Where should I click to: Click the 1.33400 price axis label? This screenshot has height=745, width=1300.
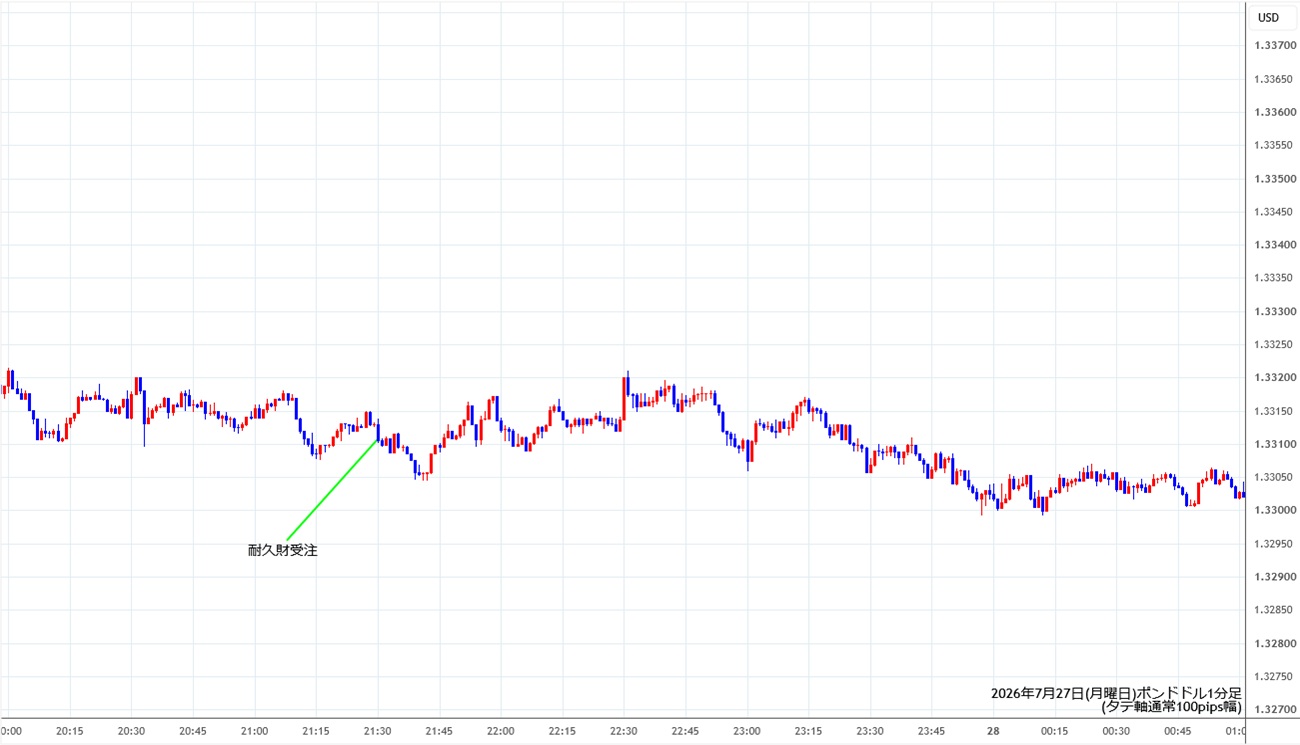[1274, 245]
